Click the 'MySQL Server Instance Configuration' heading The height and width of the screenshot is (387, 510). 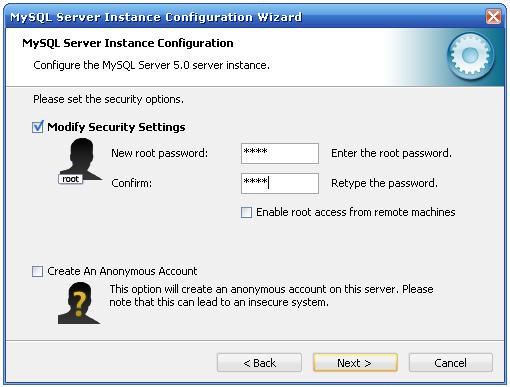tap(128, 43)
